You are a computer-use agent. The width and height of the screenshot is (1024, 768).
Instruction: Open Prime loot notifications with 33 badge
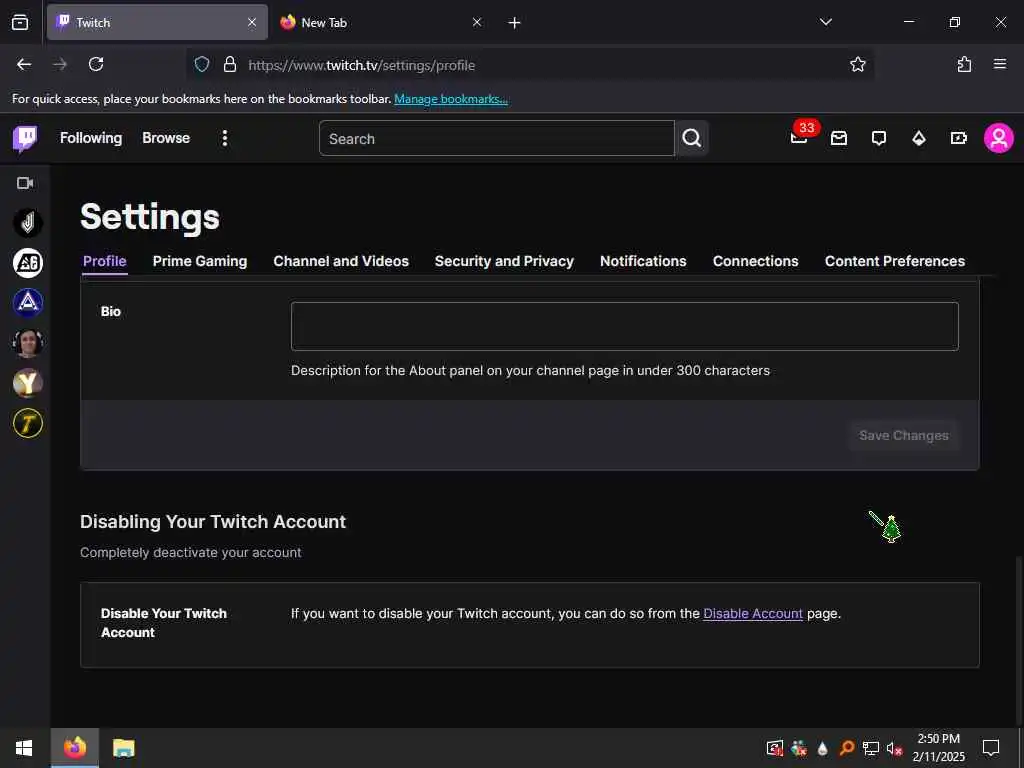pos(799,138)
